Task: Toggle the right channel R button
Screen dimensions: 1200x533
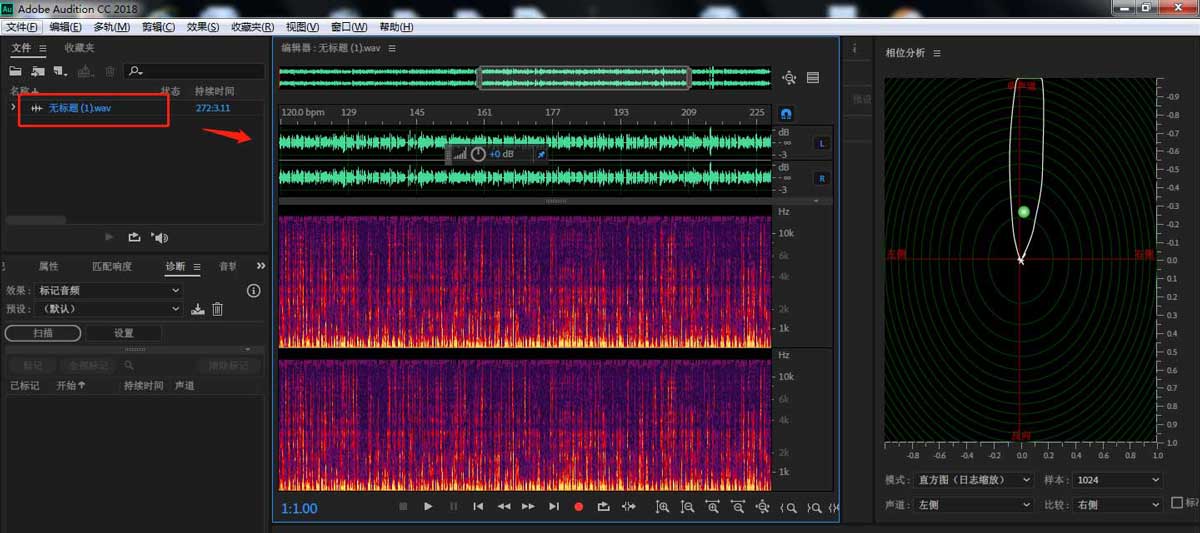Action: (x=822, y=178)
